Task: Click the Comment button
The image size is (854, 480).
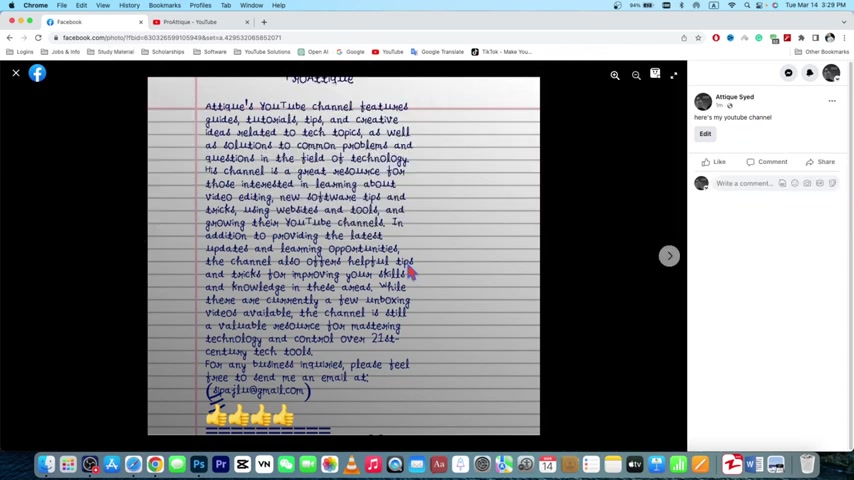Action: tap(767, 162)
